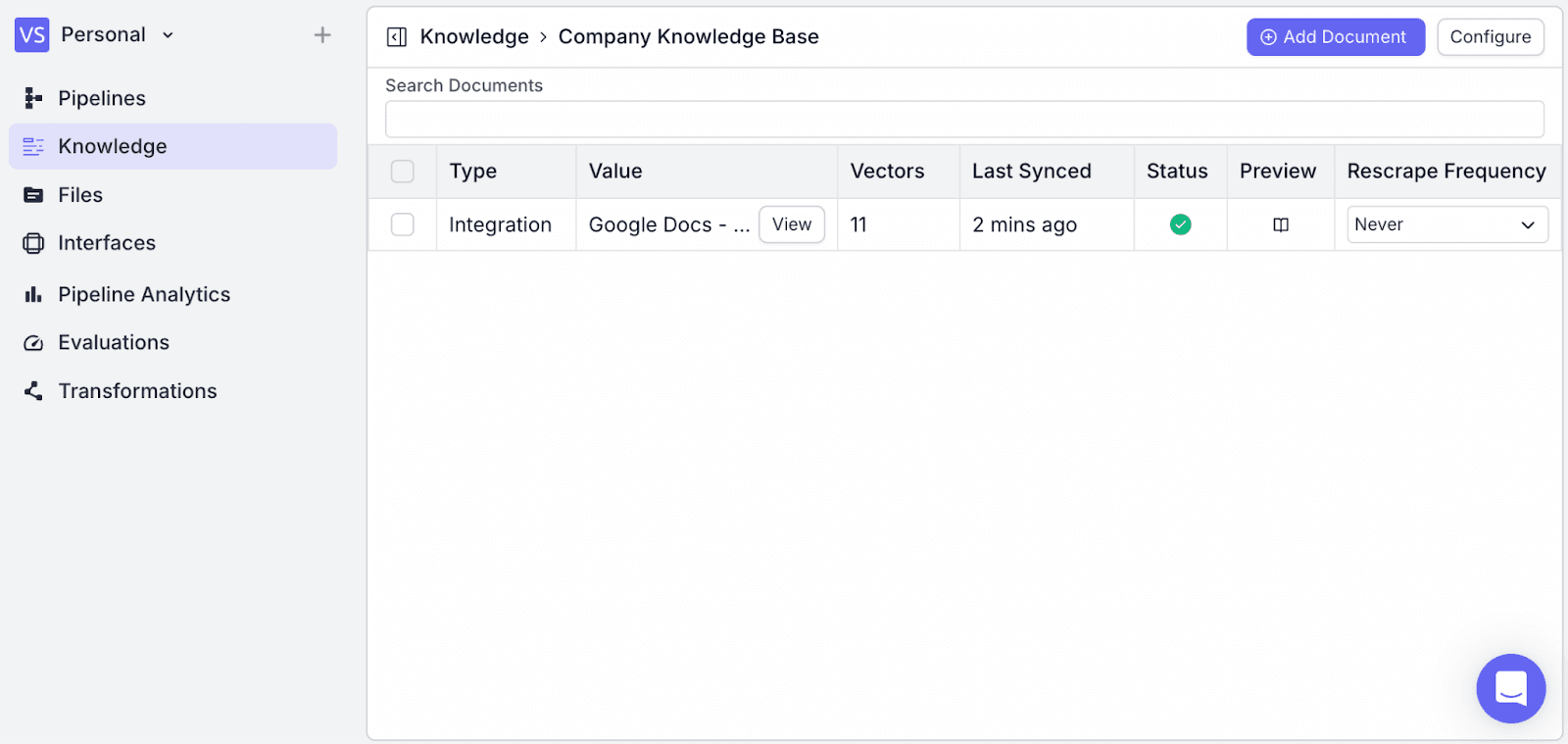Viewport: 1568px width, 744px height.
Task: Open the chat support bubble
Action: (1510, 688)
